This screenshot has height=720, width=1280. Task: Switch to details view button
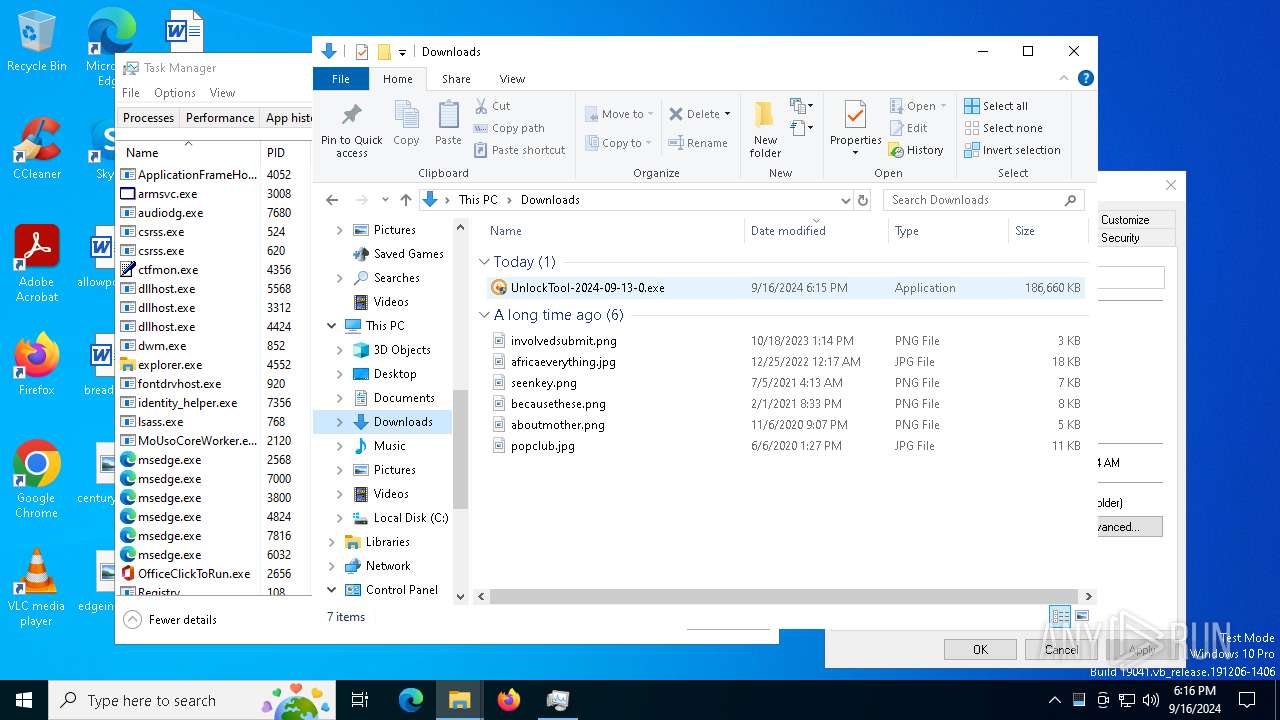click(1060, 616)
